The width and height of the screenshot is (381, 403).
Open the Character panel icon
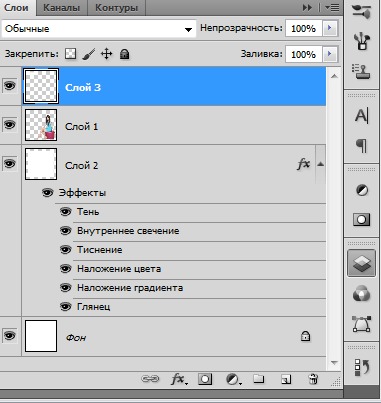(362, 116)
